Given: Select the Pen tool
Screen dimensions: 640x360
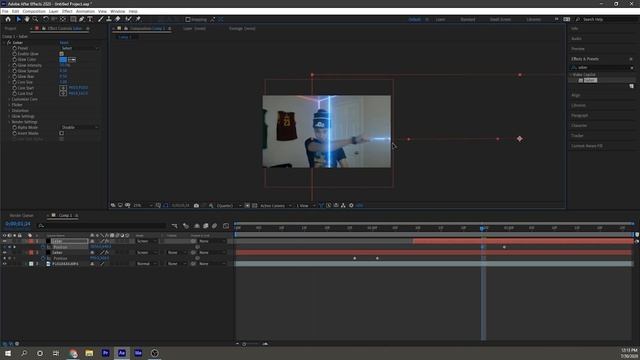Looking at the screenshot, I should point(82,19).
